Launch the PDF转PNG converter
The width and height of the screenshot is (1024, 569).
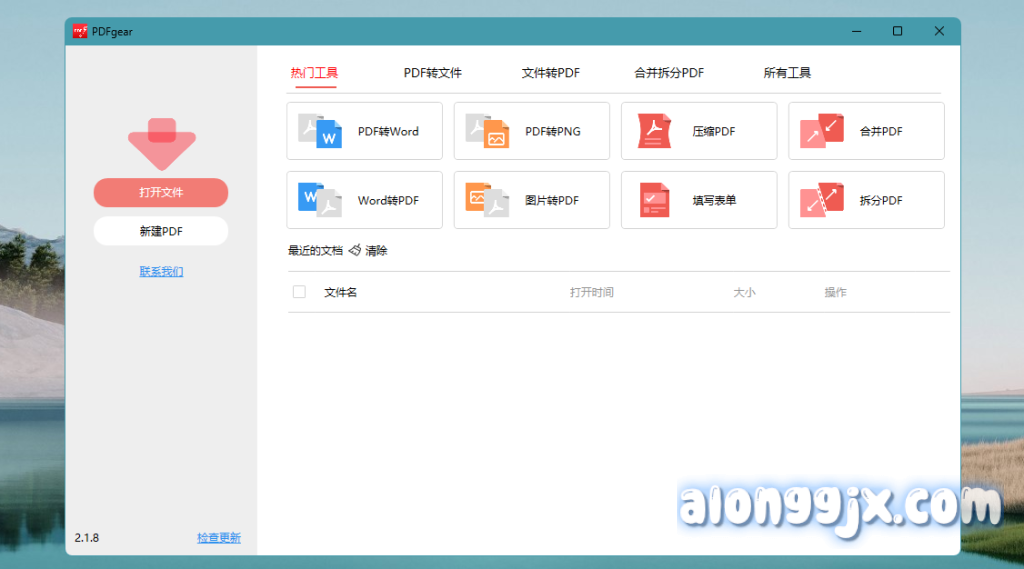click(x=531, y=131)
